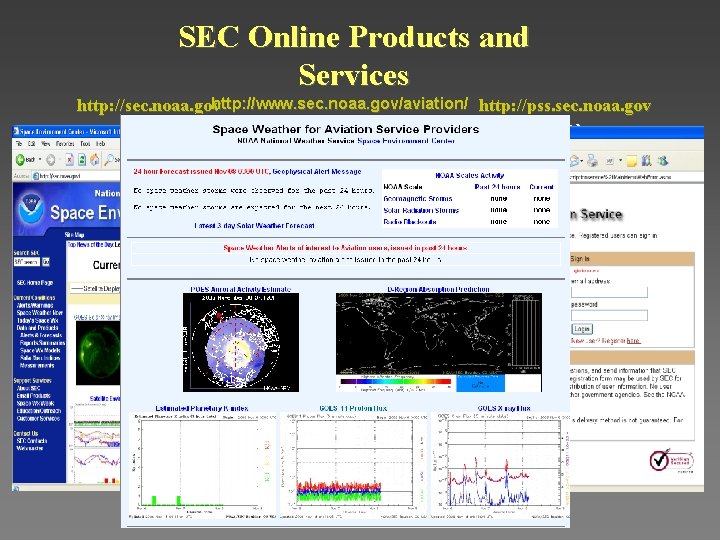Click the yellow note icon in right toolbar

click(632, 161)
